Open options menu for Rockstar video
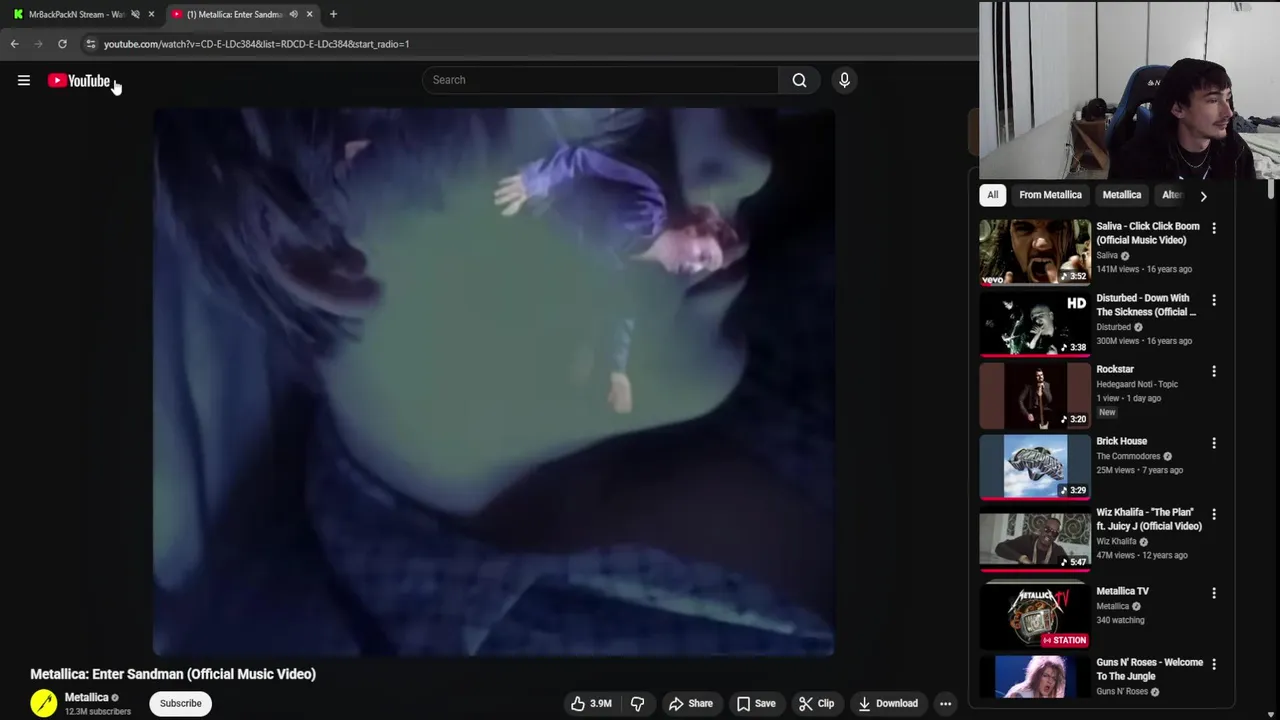Screen dimensions: 1280x720 tap(1214, 371)
